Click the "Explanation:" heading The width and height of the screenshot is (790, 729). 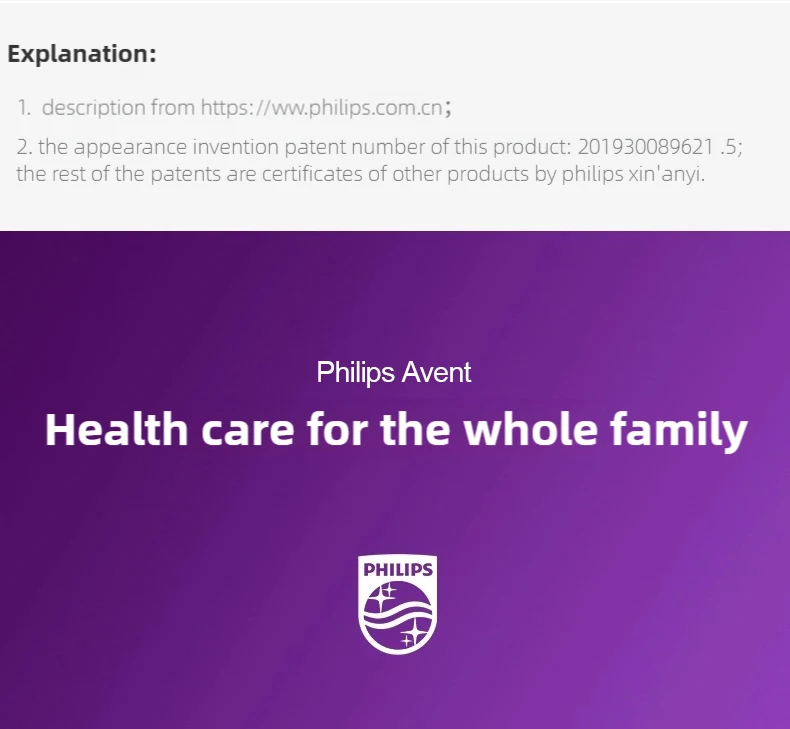(x=82, y=53)
